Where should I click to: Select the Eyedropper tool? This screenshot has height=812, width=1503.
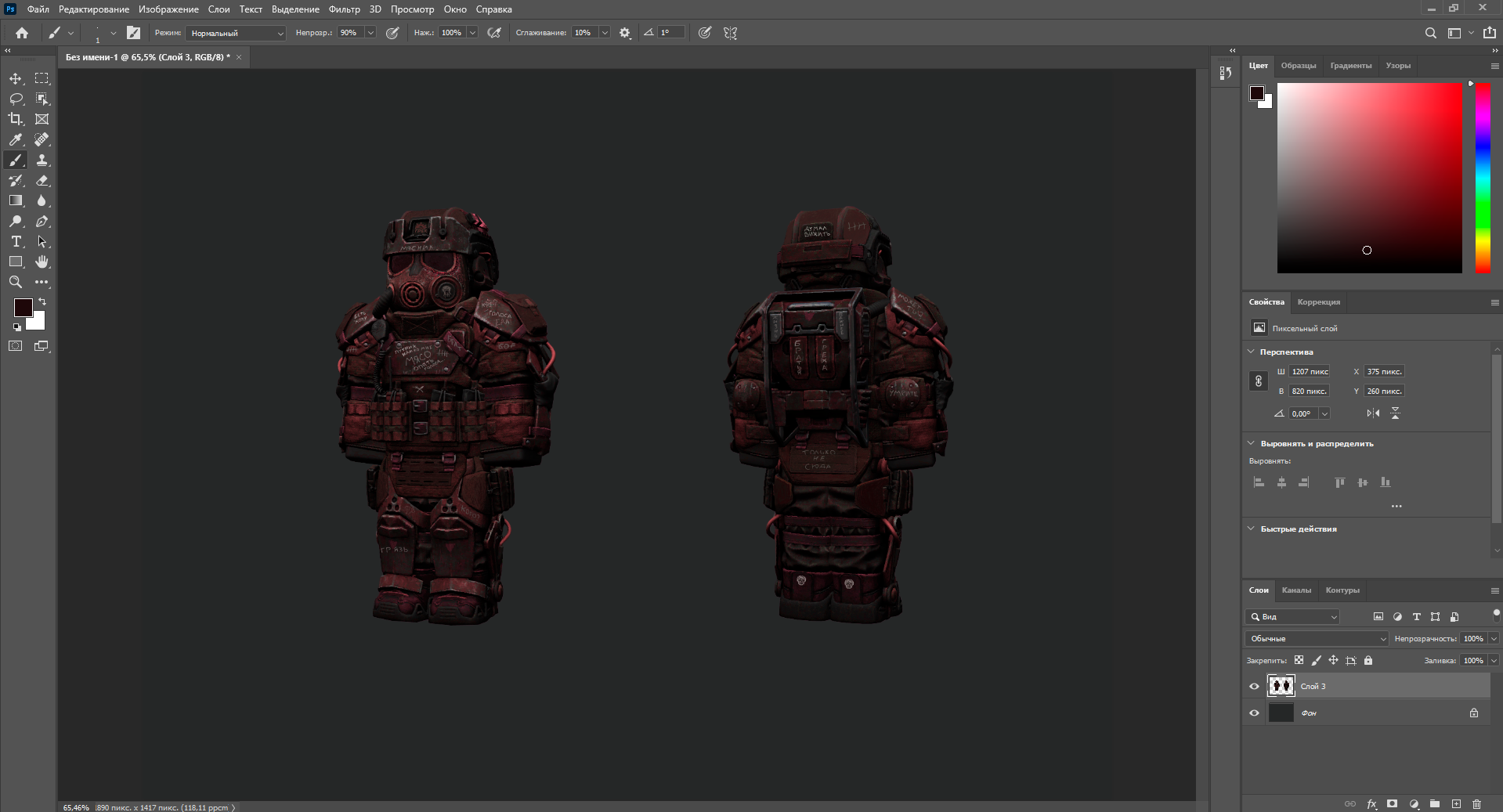(16, 139)
